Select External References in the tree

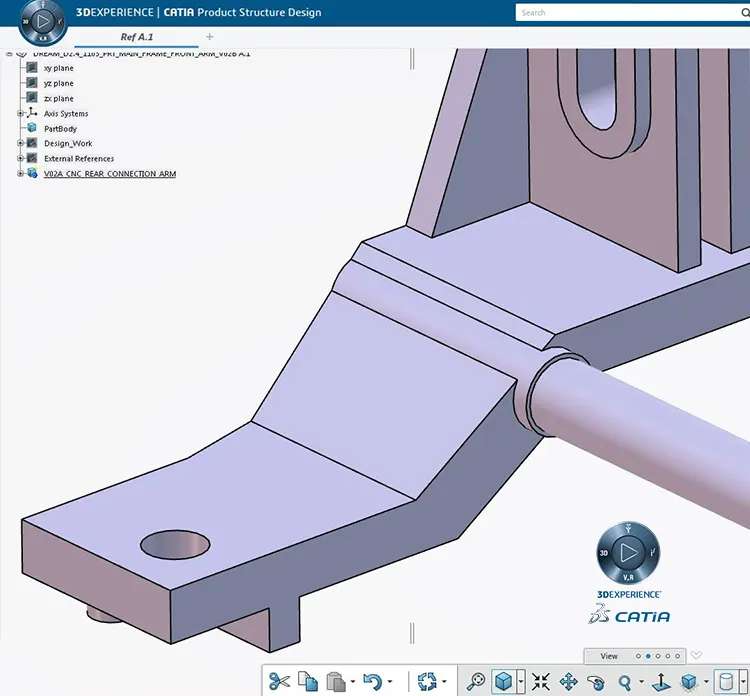coord(79,158)
